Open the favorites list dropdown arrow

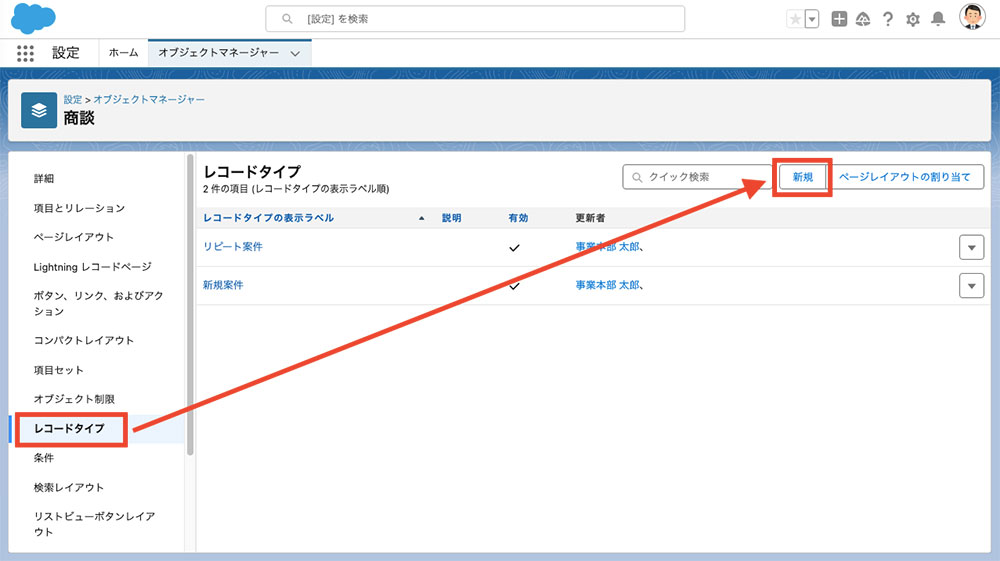(x=812, y=19)
